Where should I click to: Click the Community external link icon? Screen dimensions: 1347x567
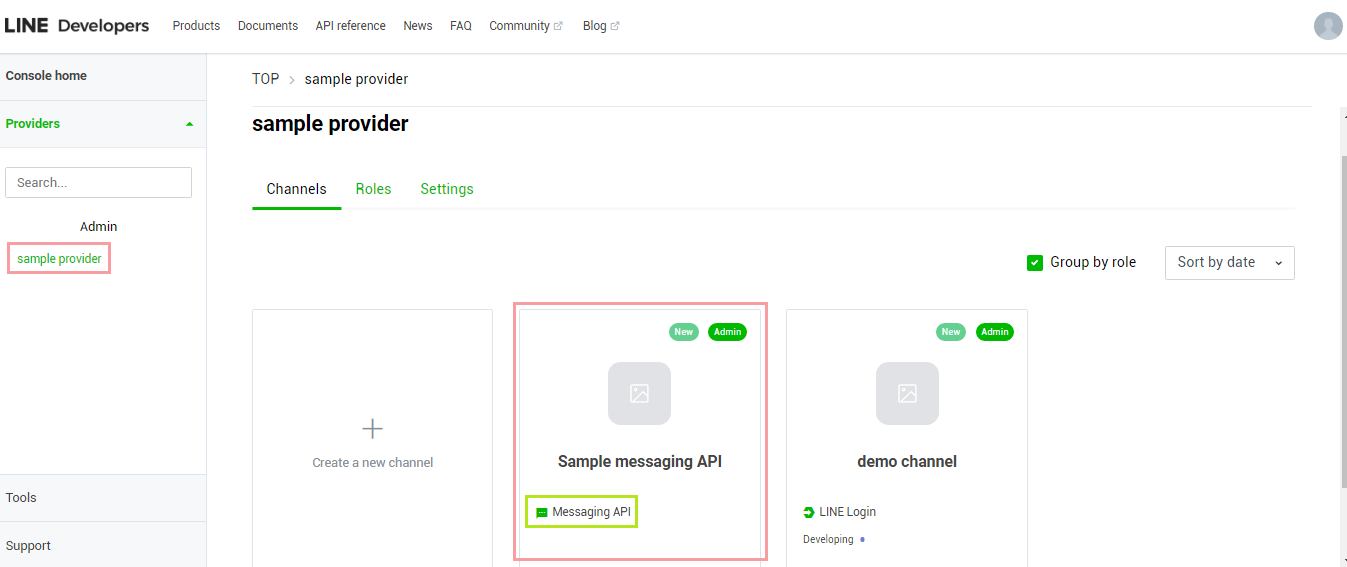[x=558, y=26]
